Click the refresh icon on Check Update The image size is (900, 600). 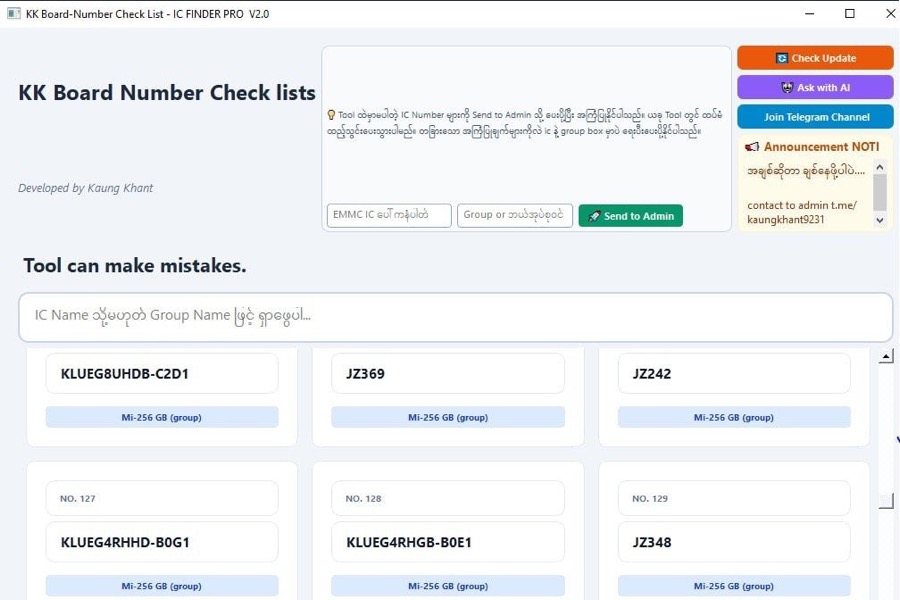(782, 58)
